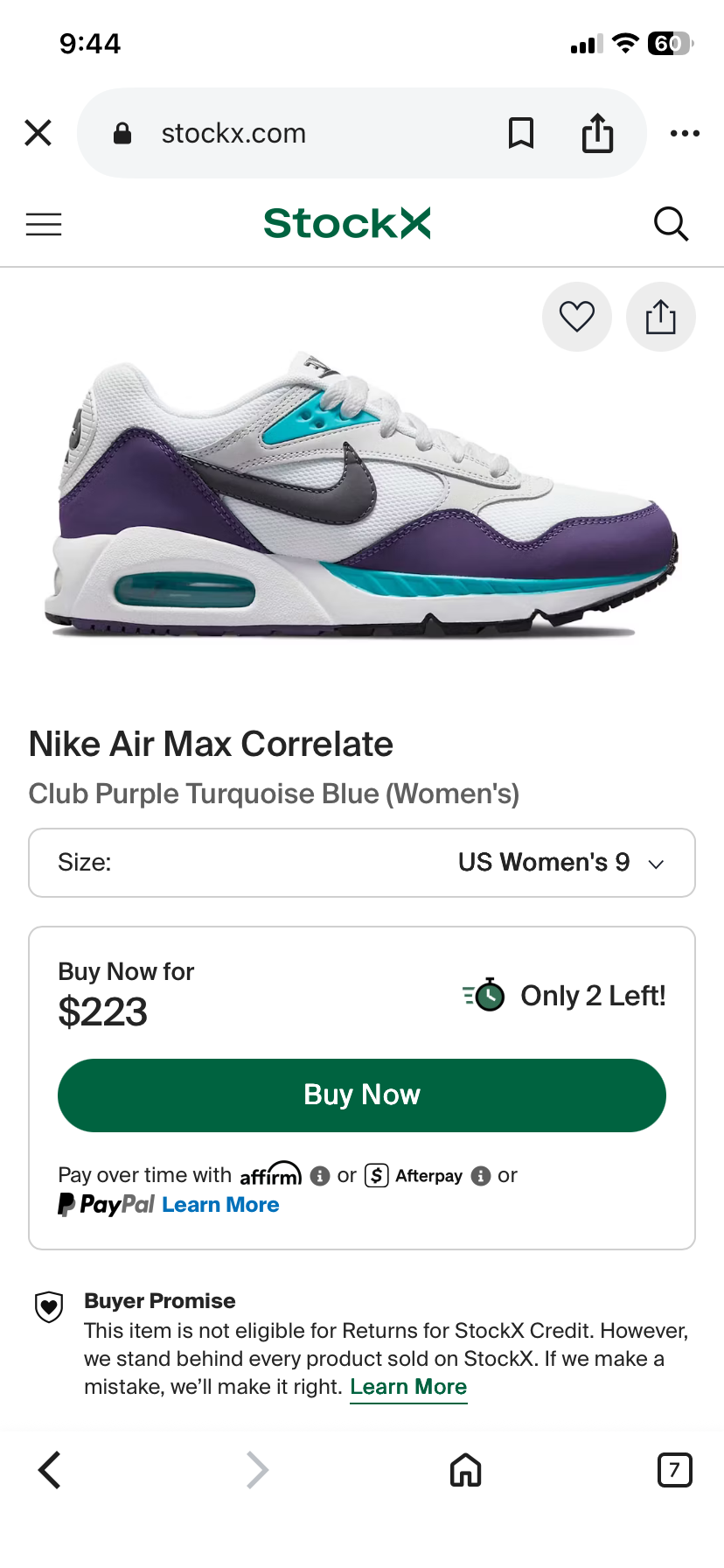Tap the browser share icon in address bar
This screenshot has width=724, height=1568.
pyautogui.click(x=598, y=133)
